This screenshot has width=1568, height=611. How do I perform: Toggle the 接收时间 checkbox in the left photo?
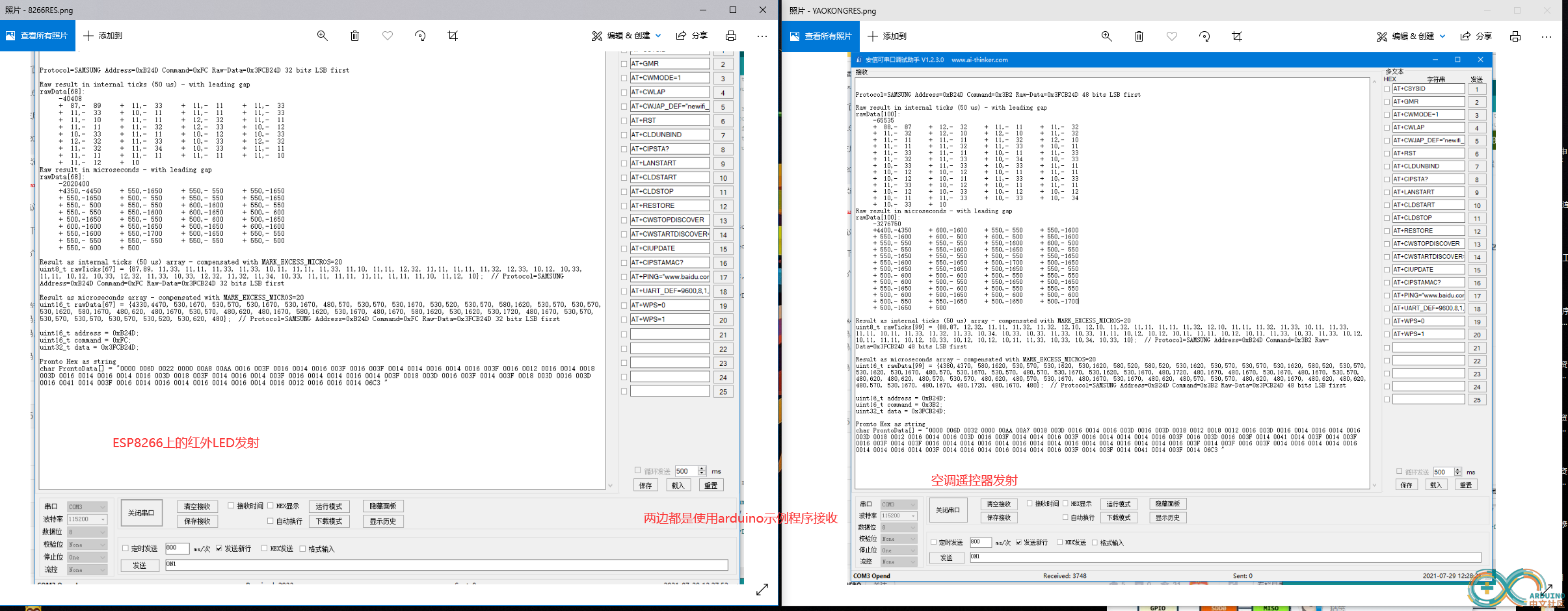(231, 506)
